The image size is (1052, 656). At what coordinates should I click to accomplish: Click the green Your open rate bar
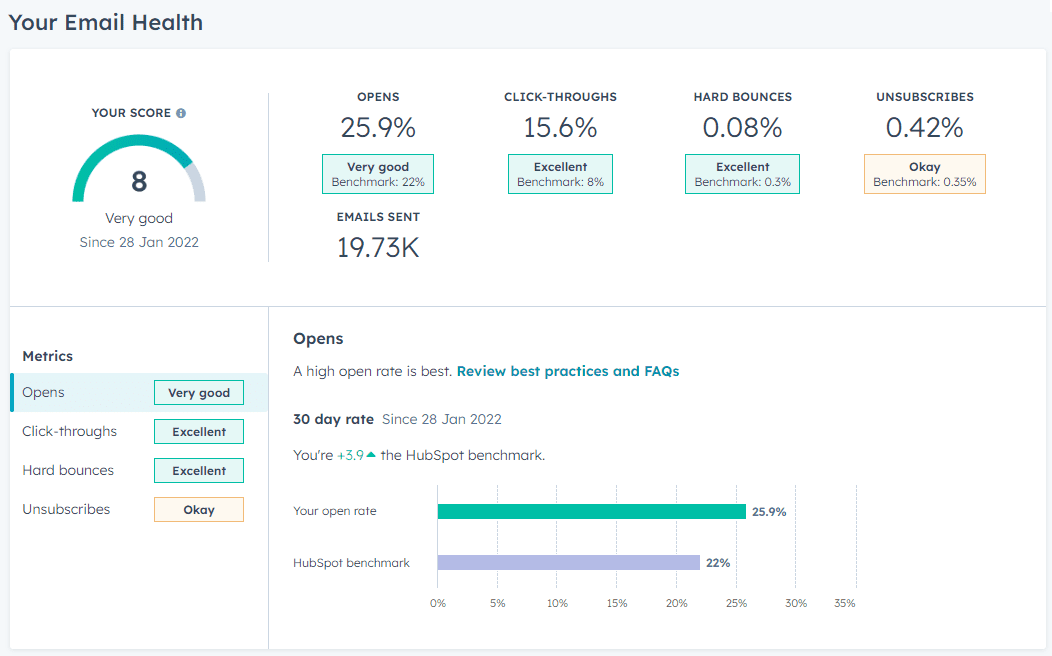(x=592, y=511)
